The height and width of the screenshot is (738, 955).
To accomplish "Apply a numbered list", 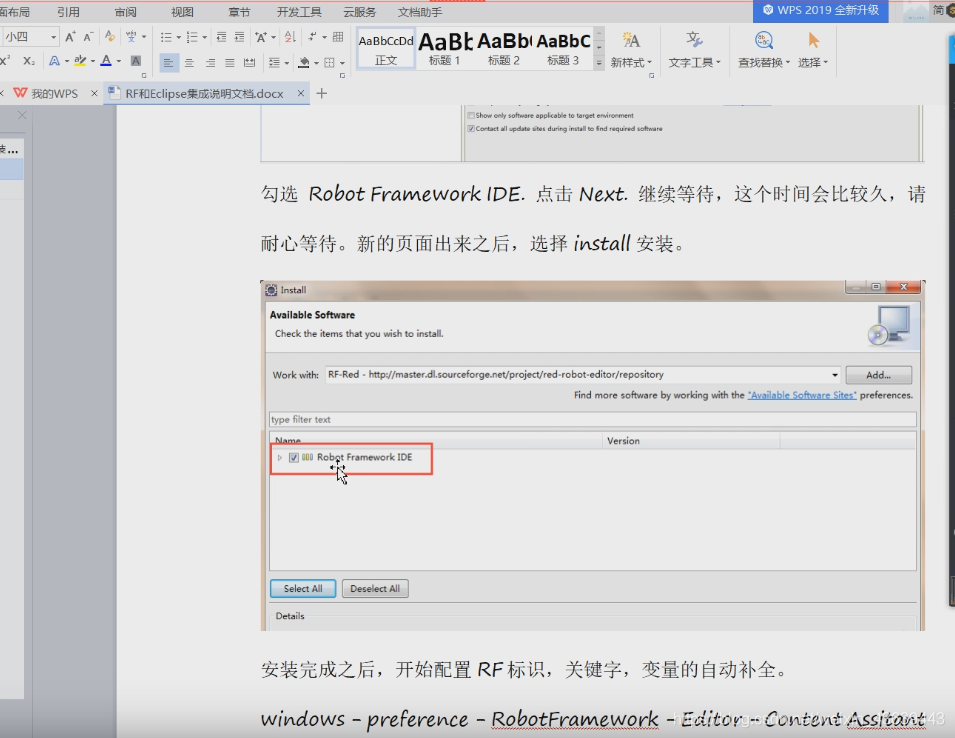I will [x=192, y=37].
